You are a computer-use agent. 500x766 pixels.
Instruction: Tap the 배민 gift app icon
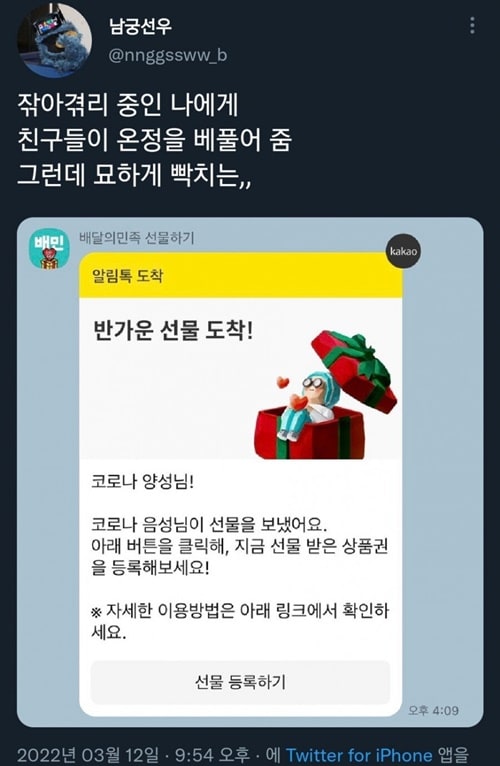tap(49, 249)
